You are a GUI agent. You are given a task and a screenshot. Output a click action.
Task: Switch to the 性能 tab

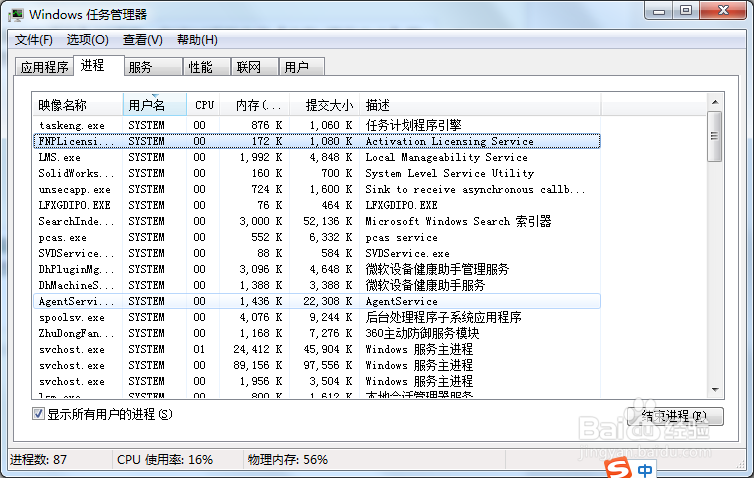click(x=207, y=67)
